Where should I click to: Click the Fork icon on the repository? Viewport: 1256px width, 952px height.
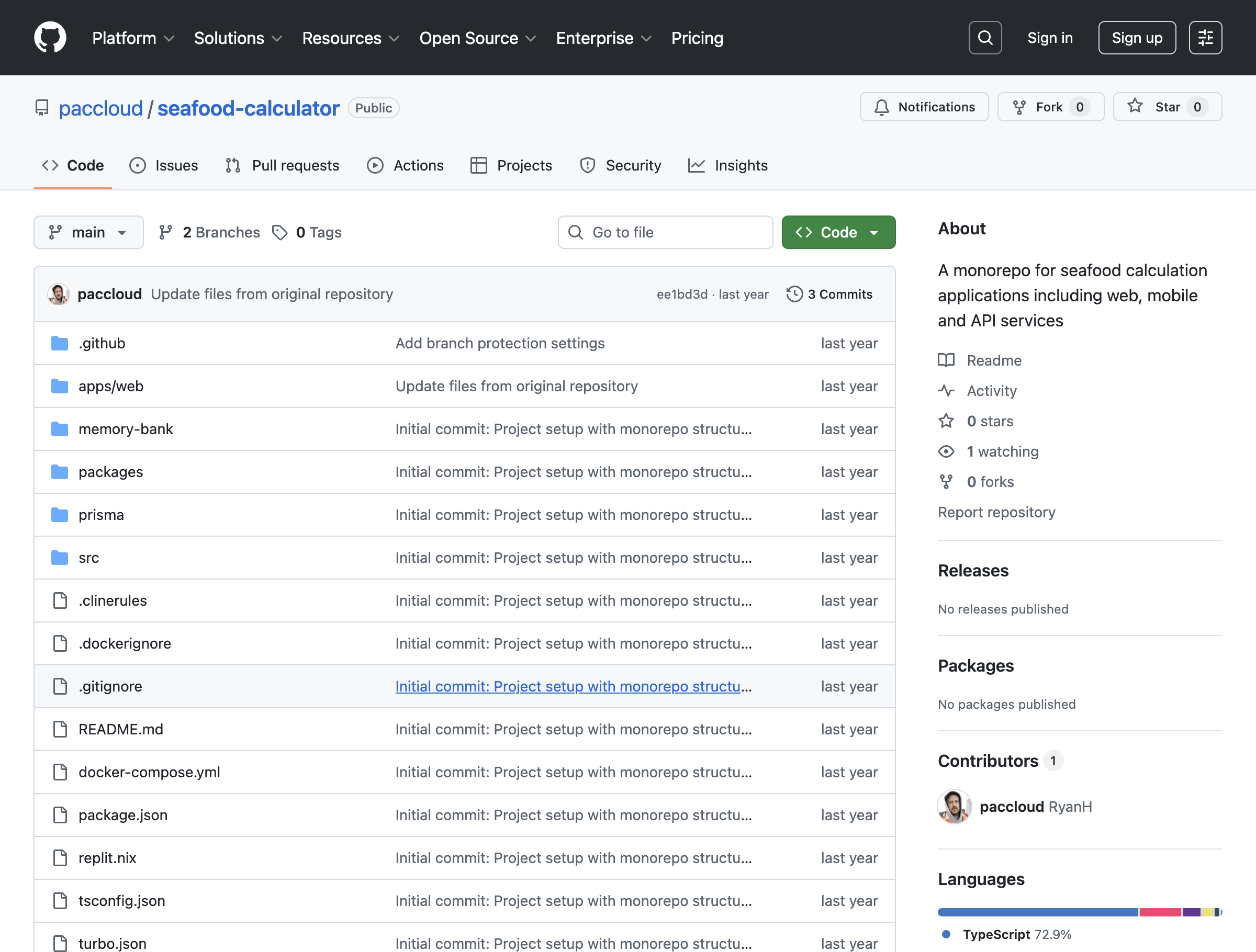(x=1020, y=107)
